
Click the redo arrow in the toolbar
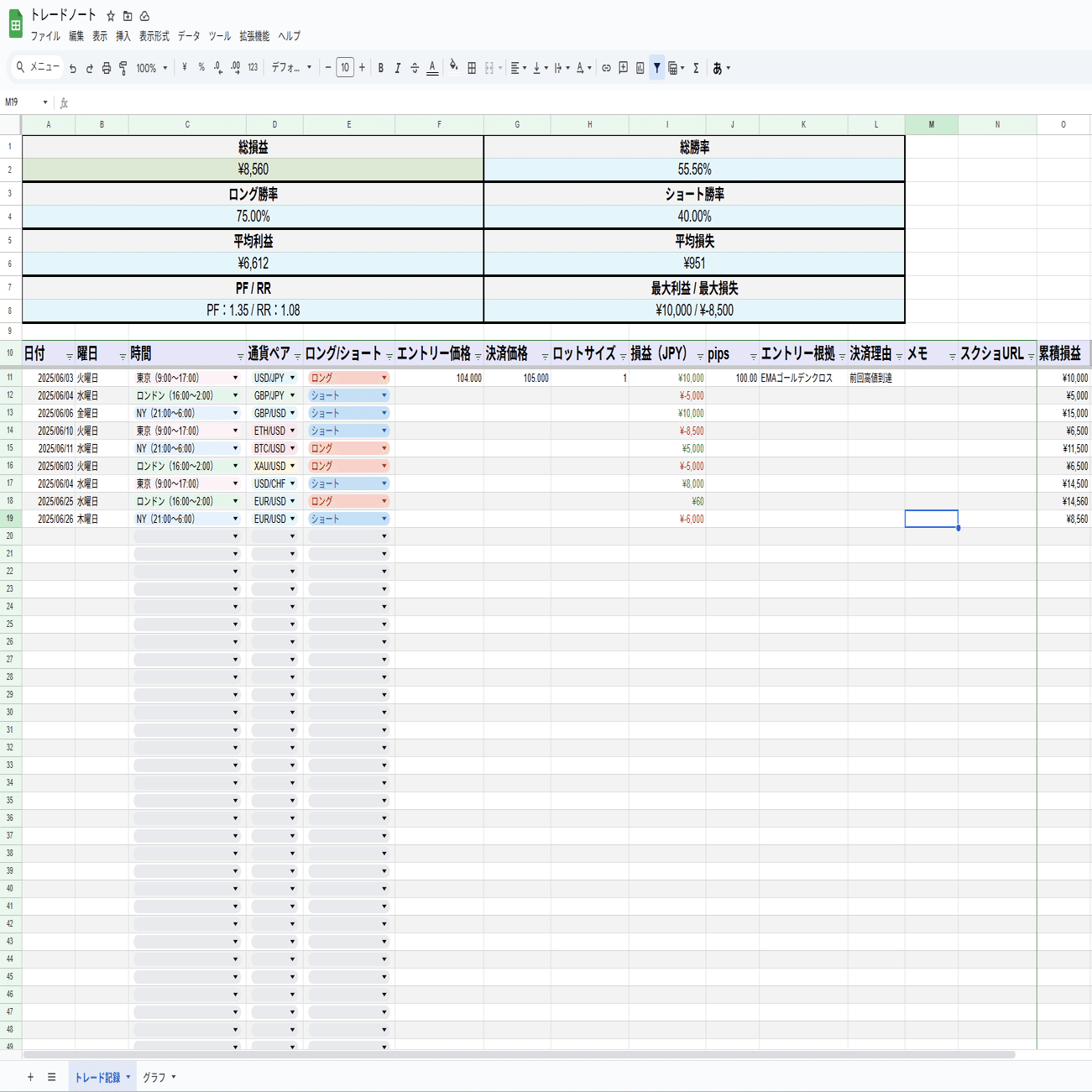tap(90, 68)
